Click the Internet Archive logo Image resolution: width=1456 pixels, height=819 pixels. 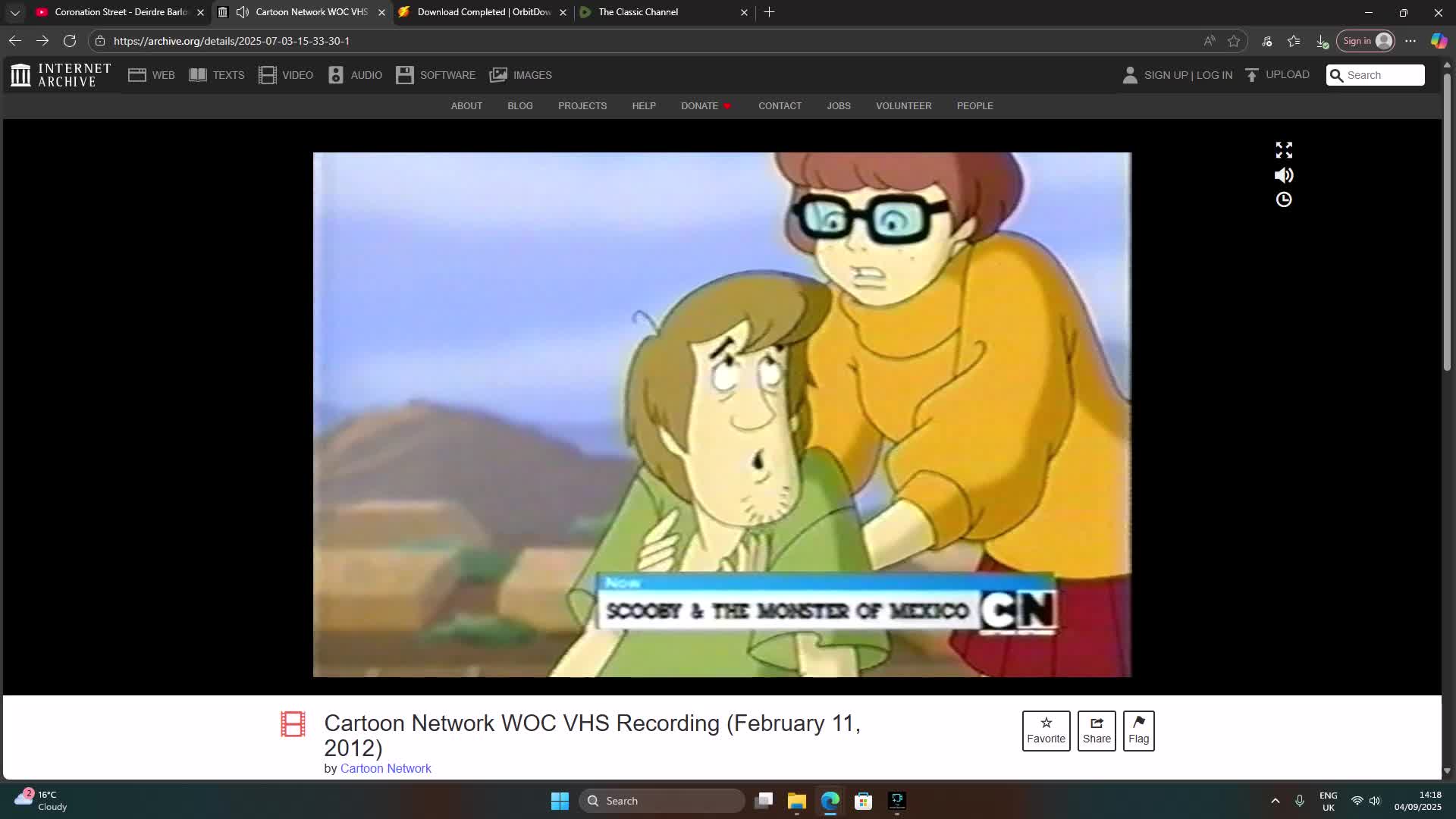pos(20,74)
